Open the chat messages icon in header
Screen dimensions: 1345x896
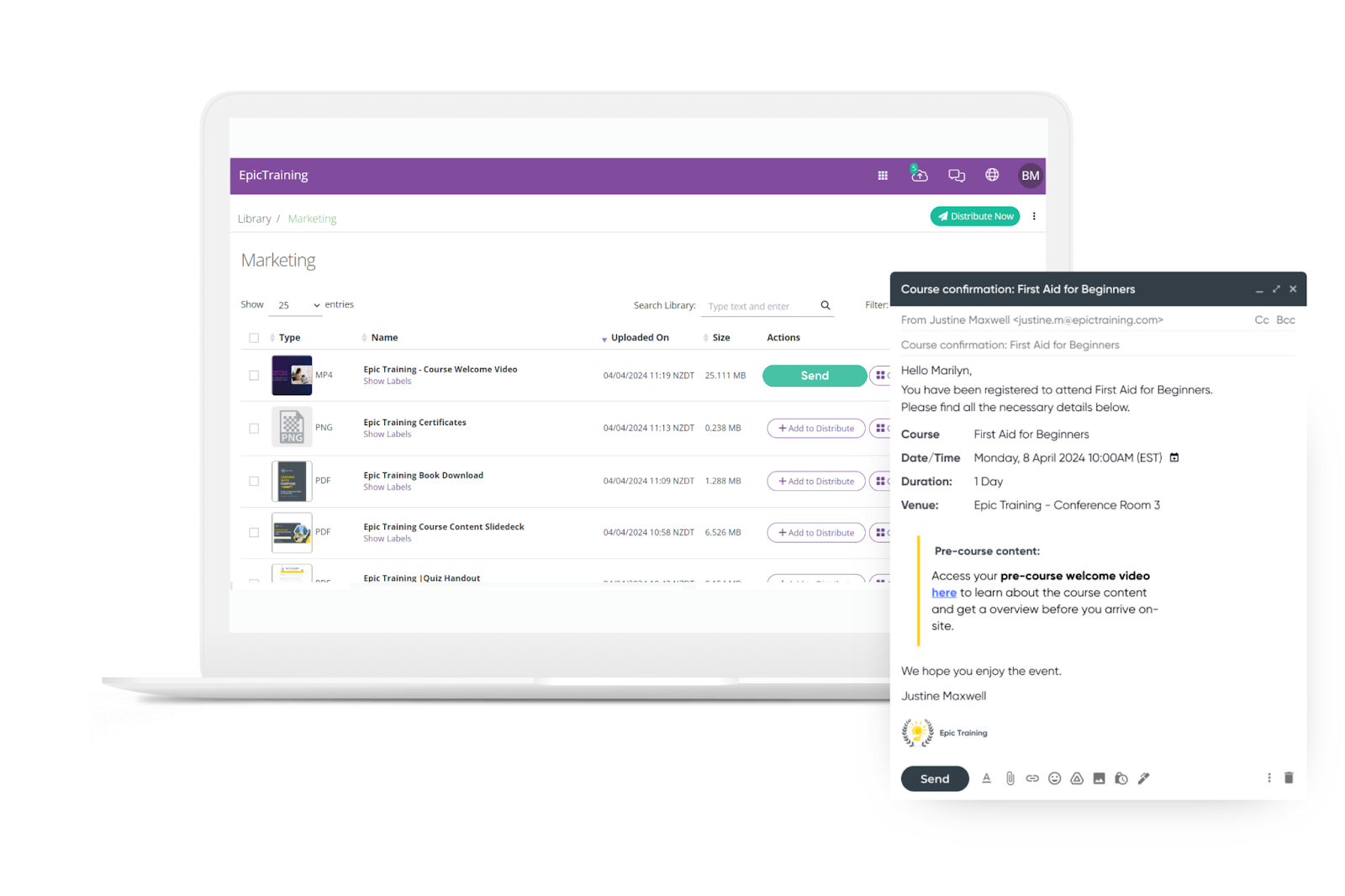pyautogui.click(x=956, y=176)
